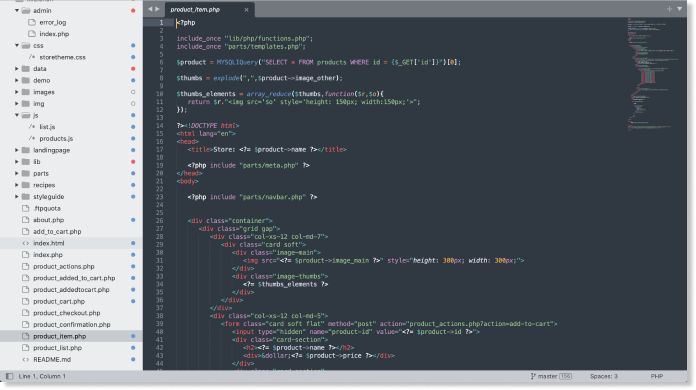Screen dimensions: 696x390
Task: Open product_checkout.php file
Action: tap(67, 313)
